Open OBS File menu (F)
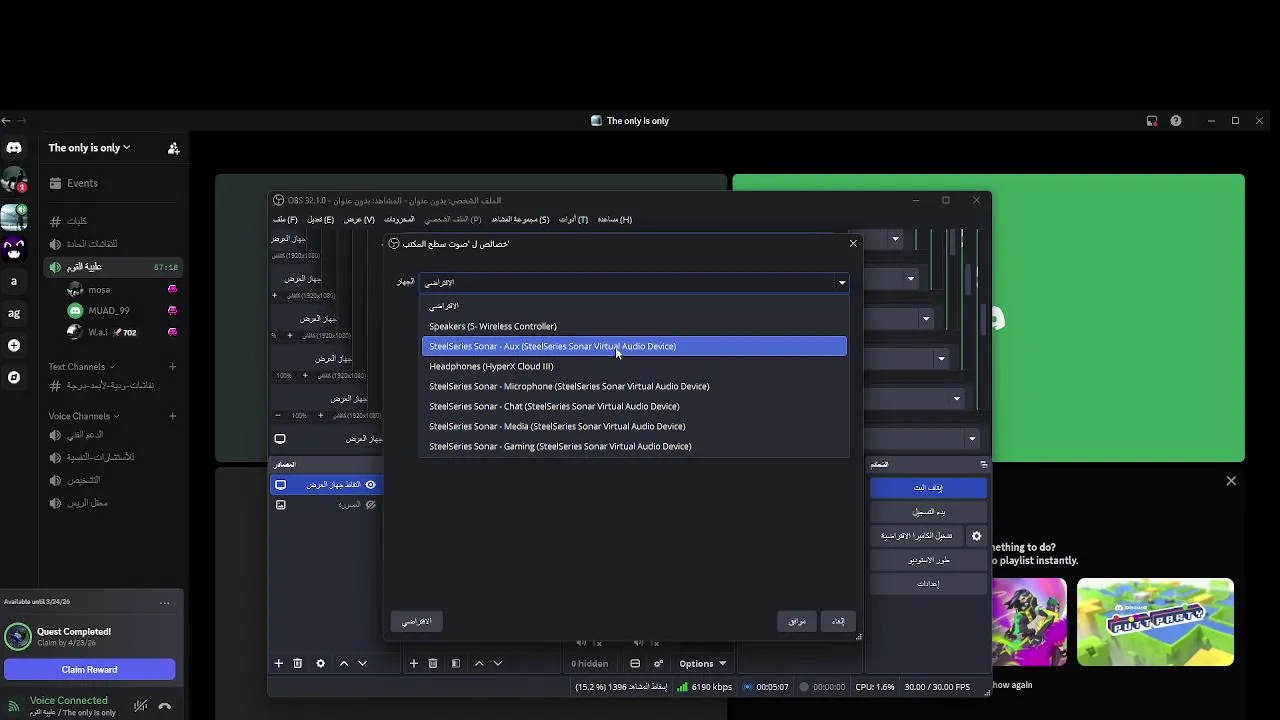The image size is (1280, 720). (285, 219)
